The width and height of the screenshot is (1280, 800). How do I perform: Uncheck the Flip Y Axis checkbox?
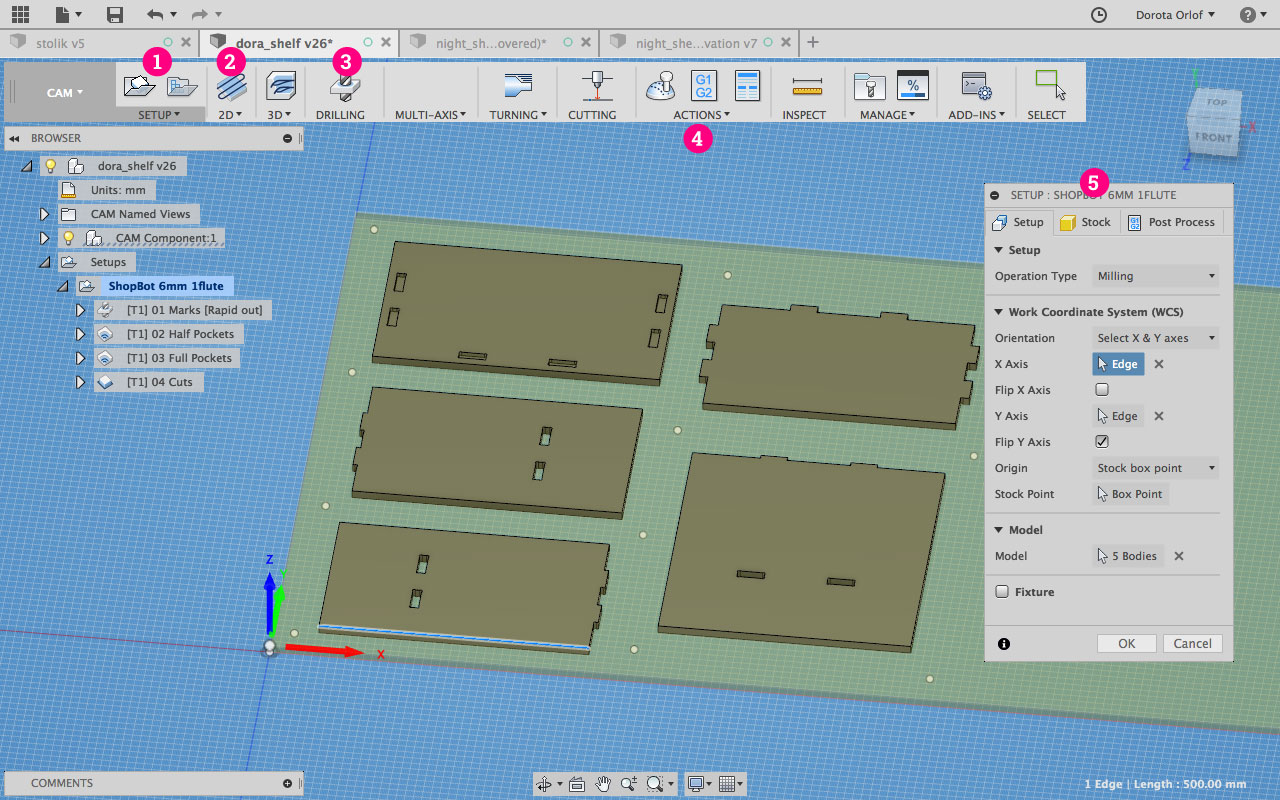click(x=1102, y=442)
